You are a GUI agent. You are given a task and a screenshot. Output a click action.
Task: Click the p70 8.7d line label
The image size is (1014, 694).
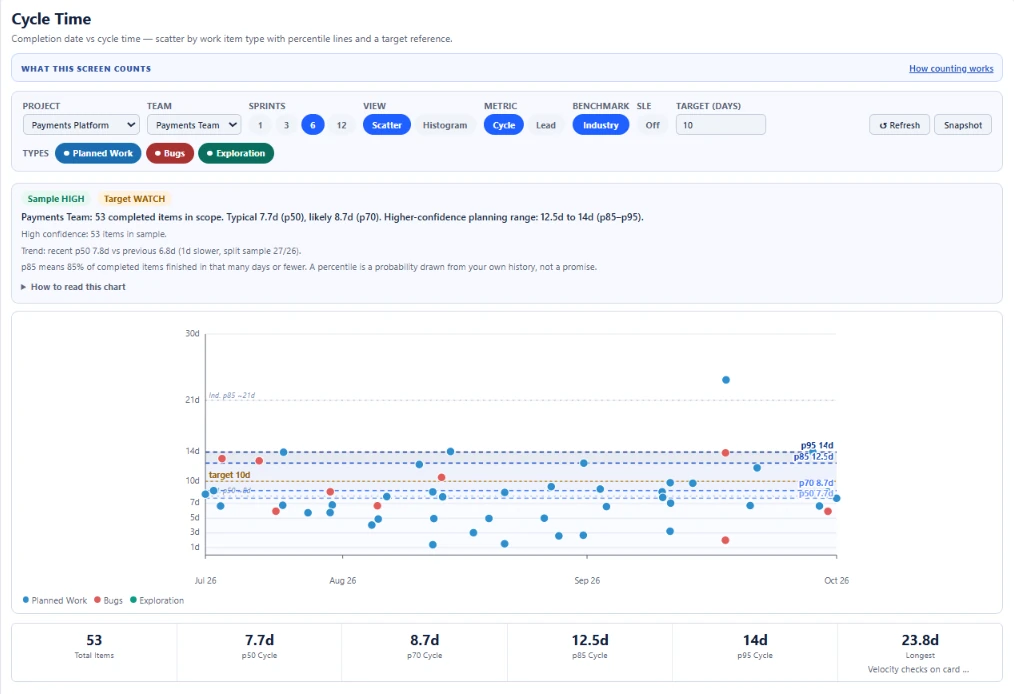pyautogui.click(x=816, y=483)
